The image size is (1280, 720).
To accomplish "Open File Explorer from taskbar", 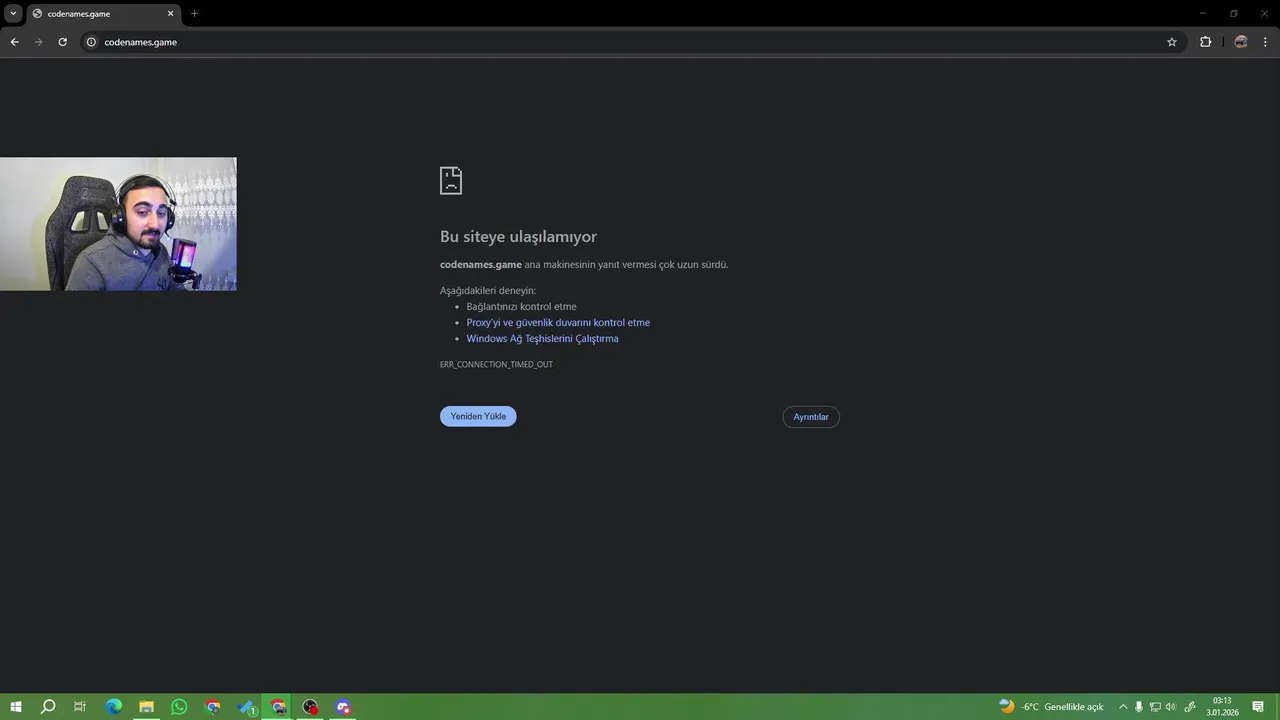I will pos(146,707).
